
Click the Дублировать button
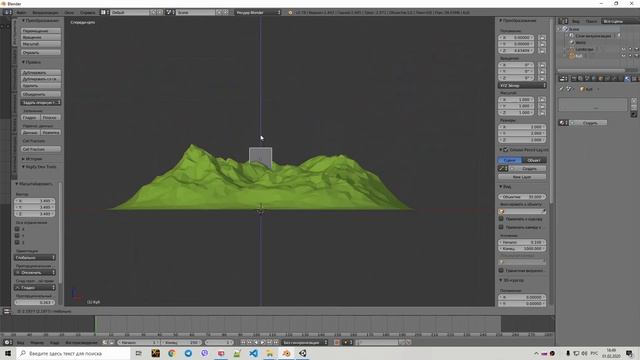(x=41, y=73)
